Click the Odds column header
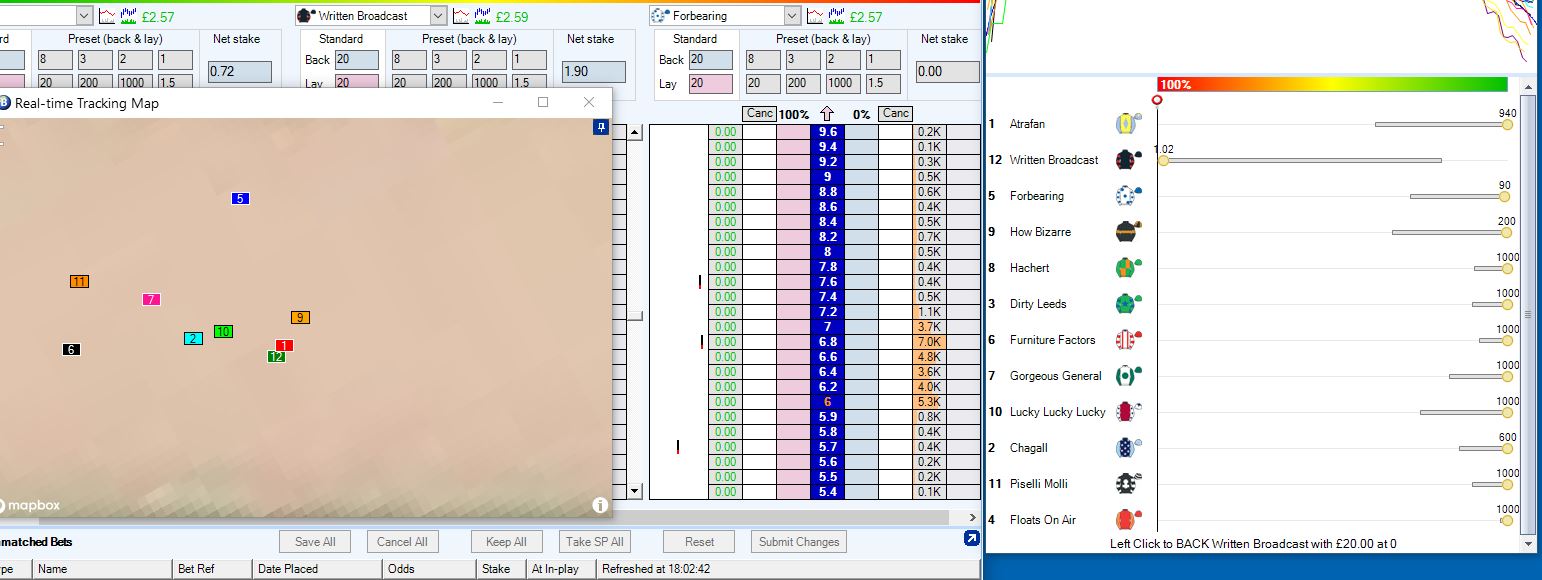Screen dimensions: 1542x580 (400, 569)
